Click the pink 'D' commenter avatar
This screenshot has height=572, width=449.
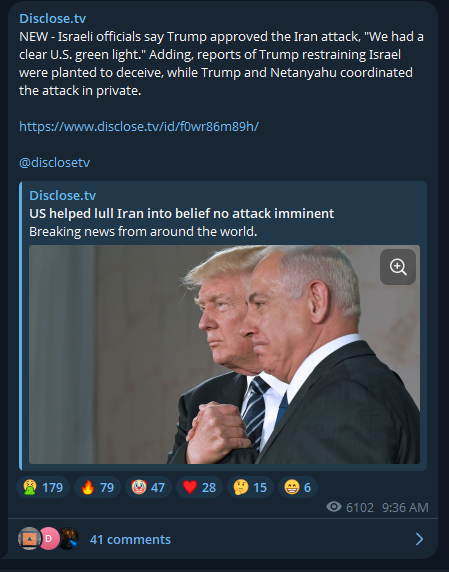click(x=49, y=538)
